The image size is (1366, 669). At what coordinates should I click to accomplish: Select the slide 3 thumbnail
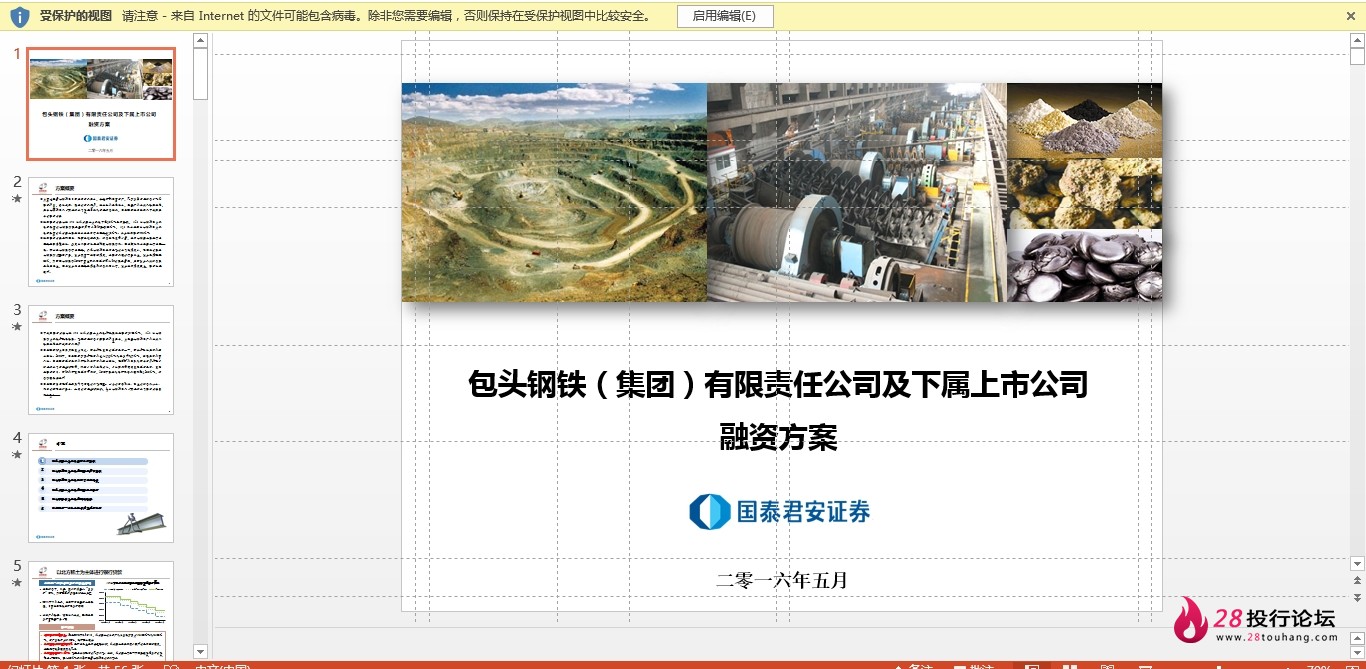[x=101, y=360]
